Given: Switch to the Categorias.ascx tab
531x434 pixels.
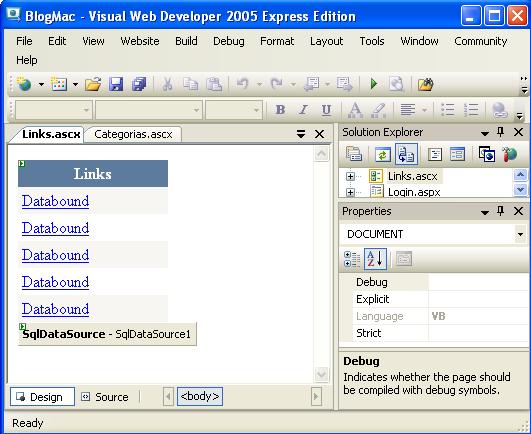Looking at the screenshot, I should (133, 134).
